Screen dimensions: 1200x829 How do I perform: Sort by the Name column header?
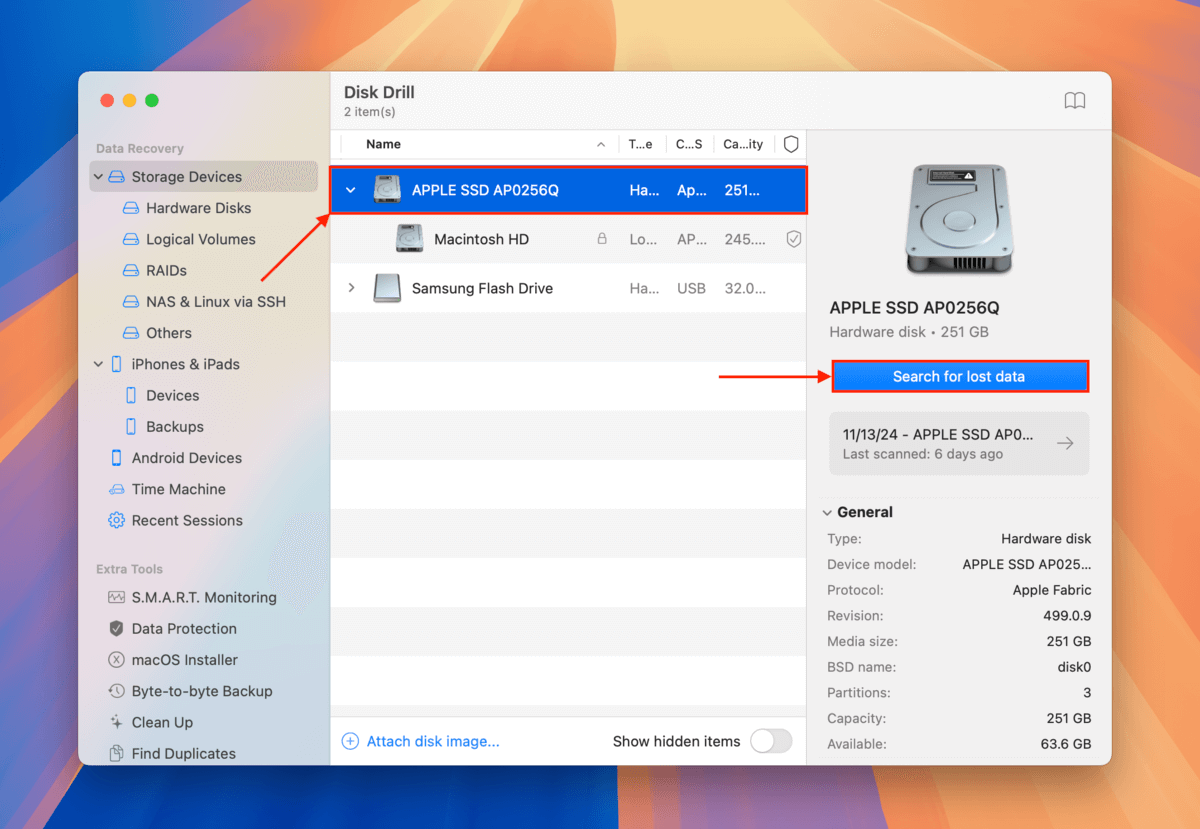click(383, 144)
